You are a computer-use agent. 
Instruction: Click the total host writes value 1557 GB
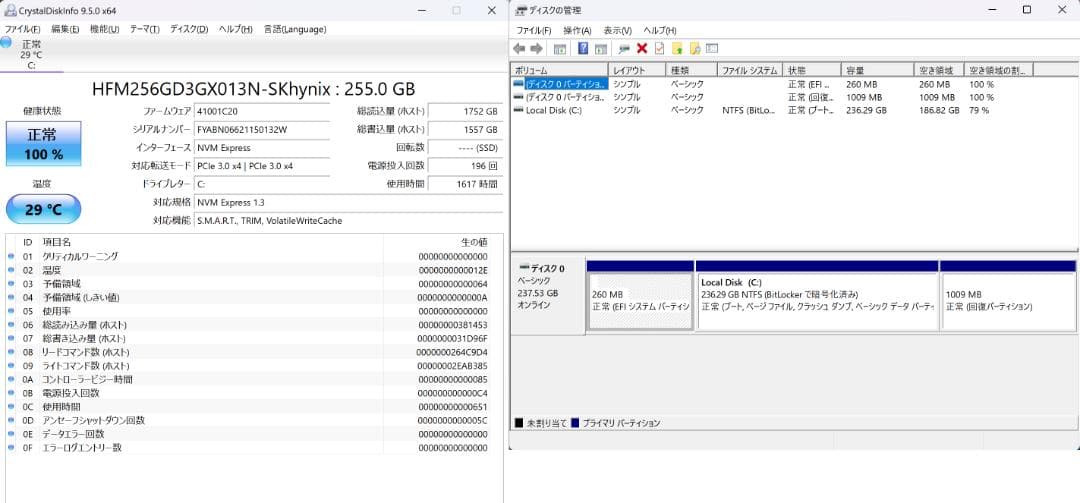pos(465,130)
